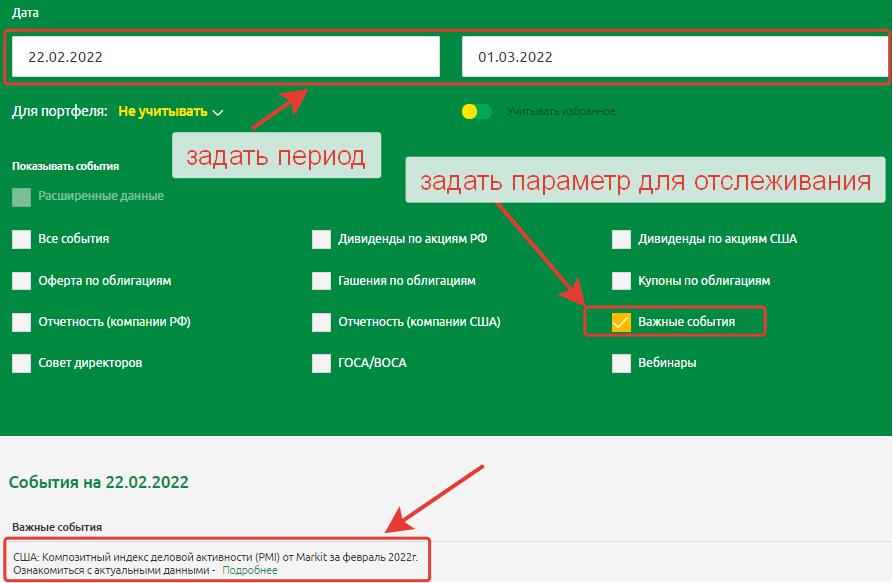Toggle the 'Учитывать избранное' switch
This screenshot has width=893, height=583.
point(477,112)
